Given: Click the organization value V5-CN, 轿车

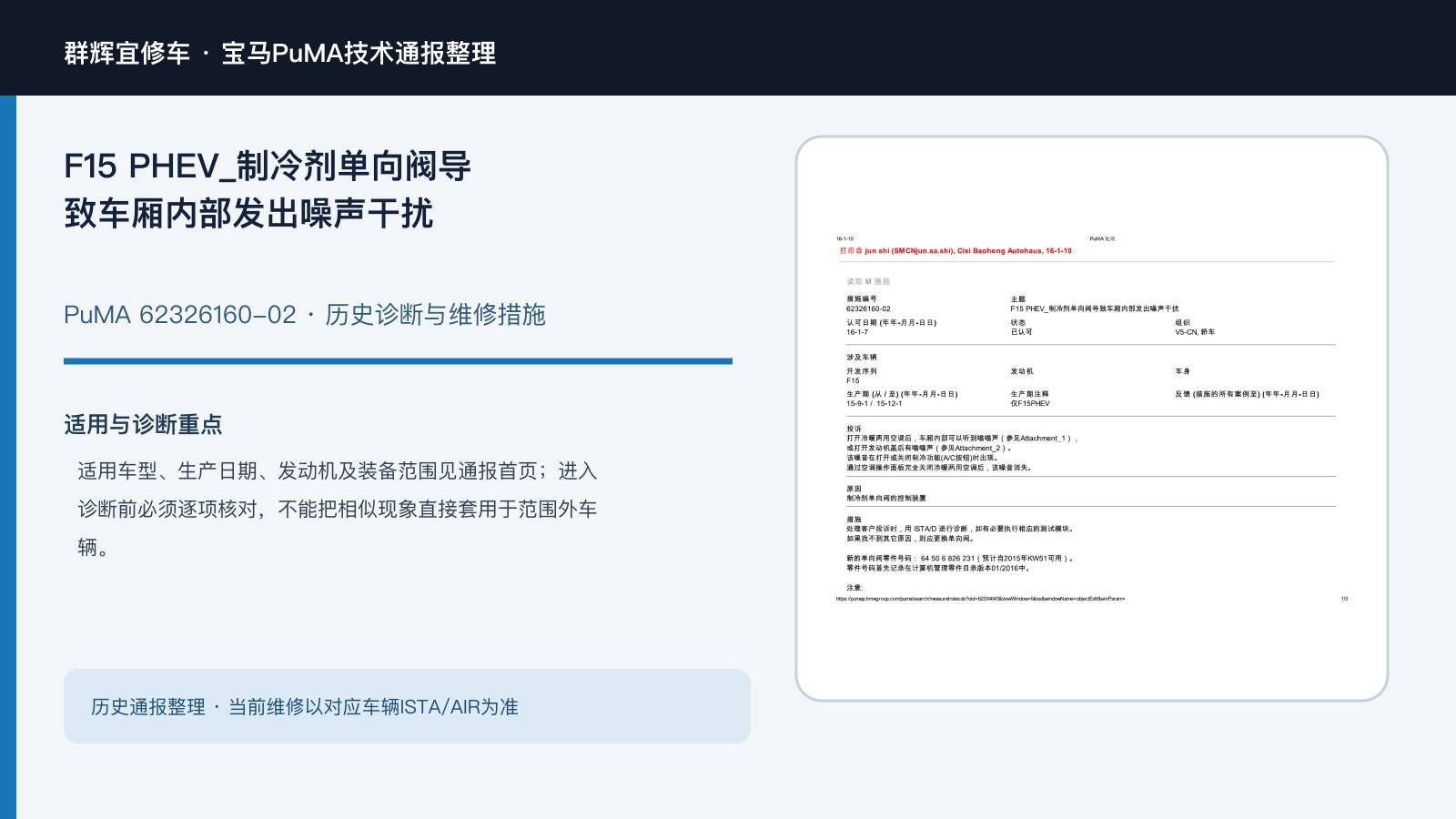Looking at the screenshot, I should [1195, 332].
